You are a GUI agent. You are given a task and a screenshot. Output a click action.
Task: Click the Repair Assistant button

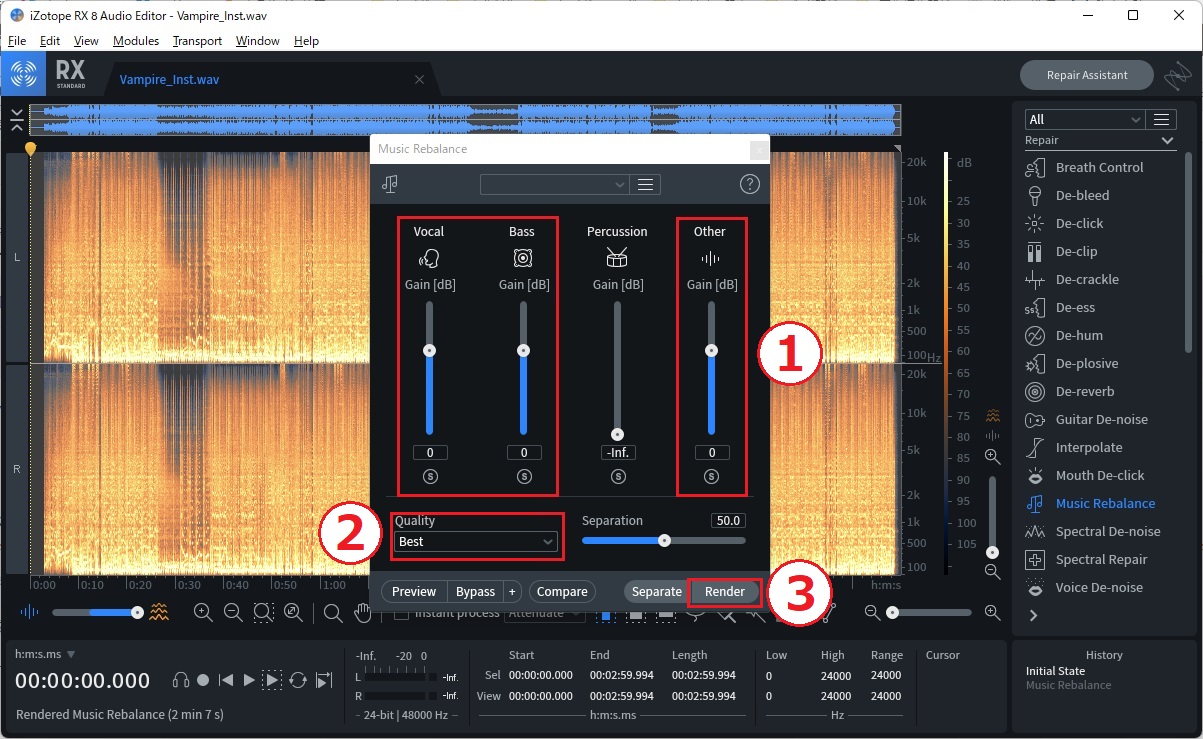[x=1086, y=75]
